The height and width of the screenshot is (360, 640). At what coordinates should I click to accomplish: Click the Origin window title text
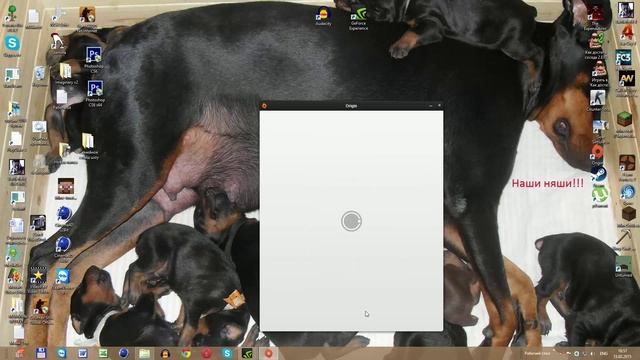point(351,106)
